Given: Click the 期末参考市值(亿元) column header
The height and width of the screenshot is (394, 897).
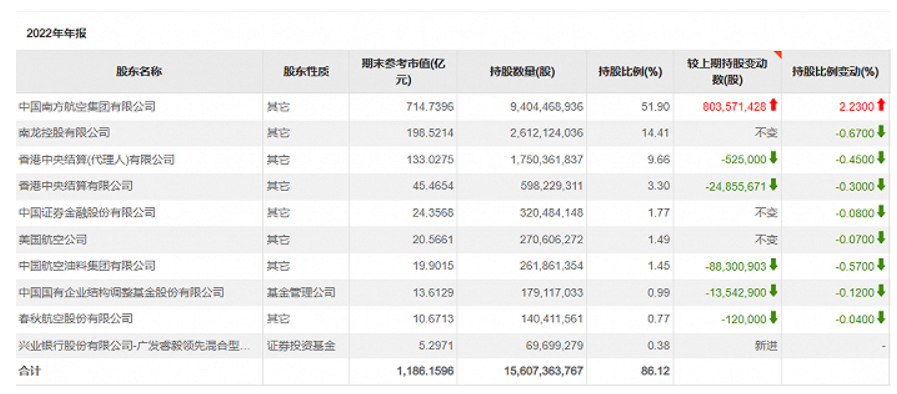Looking at the screenshot, I should (x=403, y=72).
